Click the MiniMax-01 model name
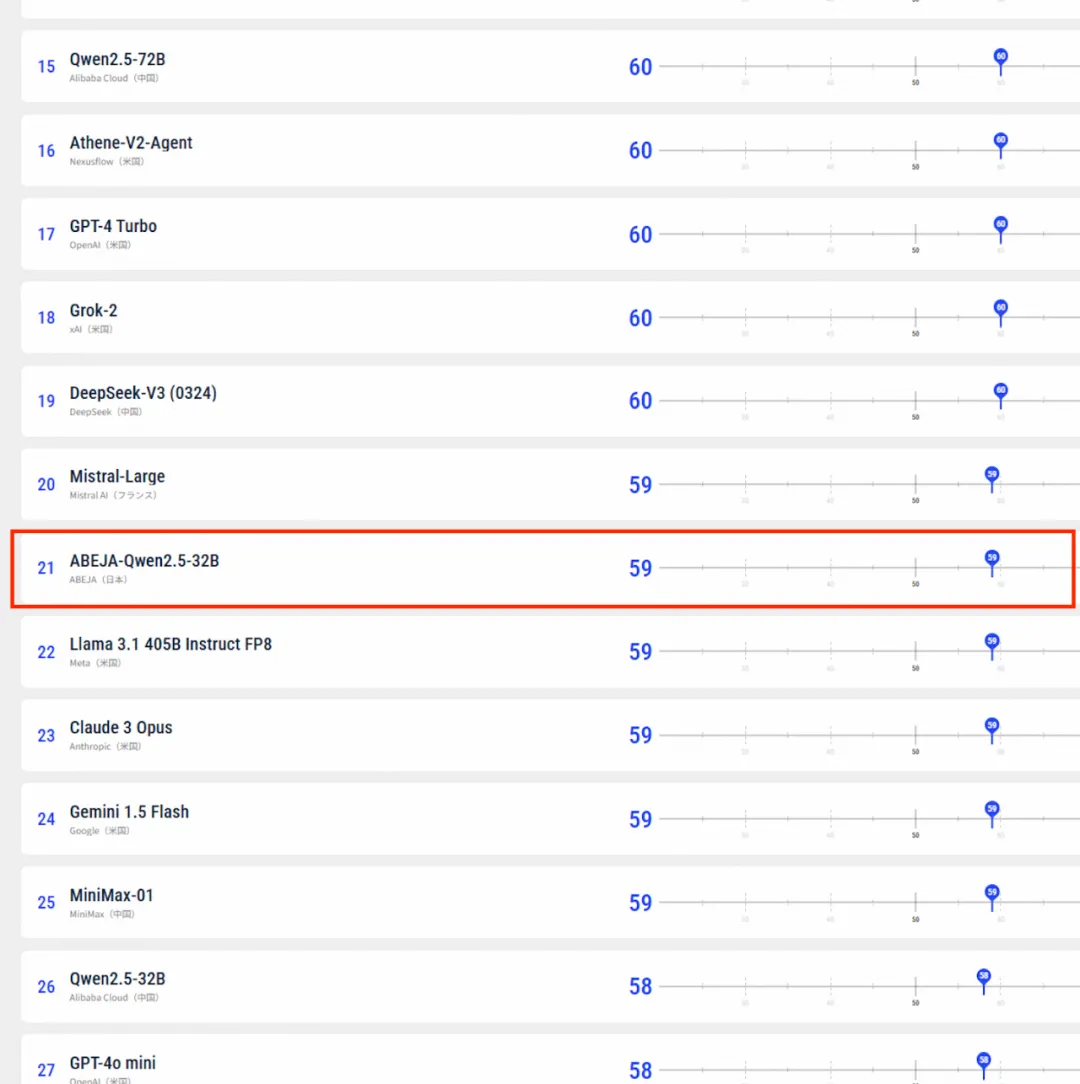 click(x=111, y=895)
